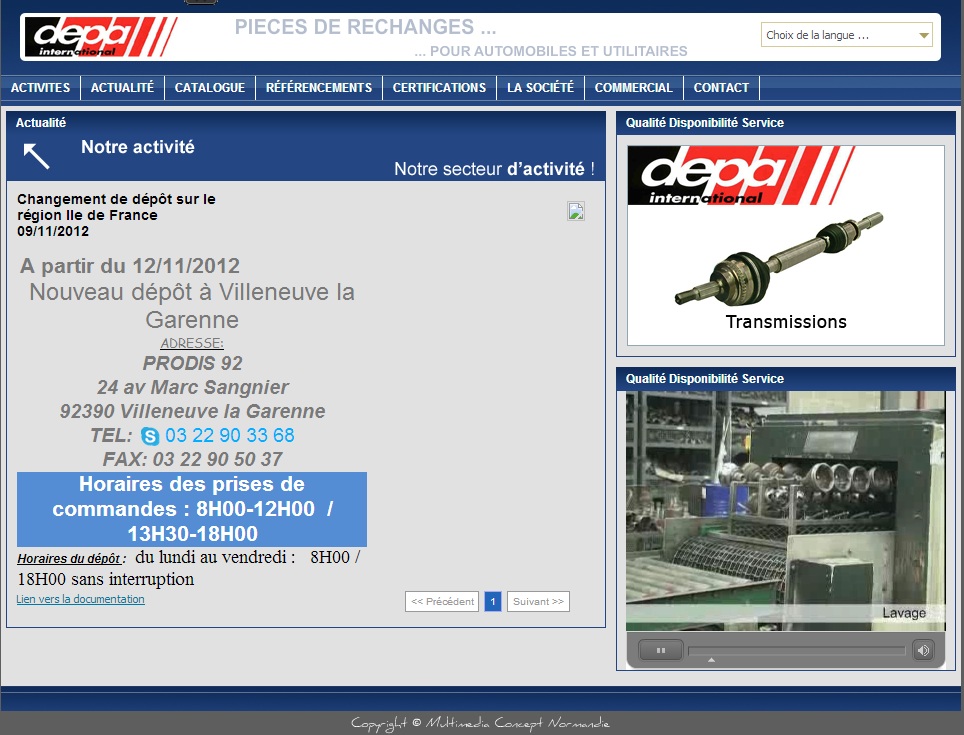The image size is (964, 735).
Task: Go to the CATALOGUE menu
Action: click(210, 88)
